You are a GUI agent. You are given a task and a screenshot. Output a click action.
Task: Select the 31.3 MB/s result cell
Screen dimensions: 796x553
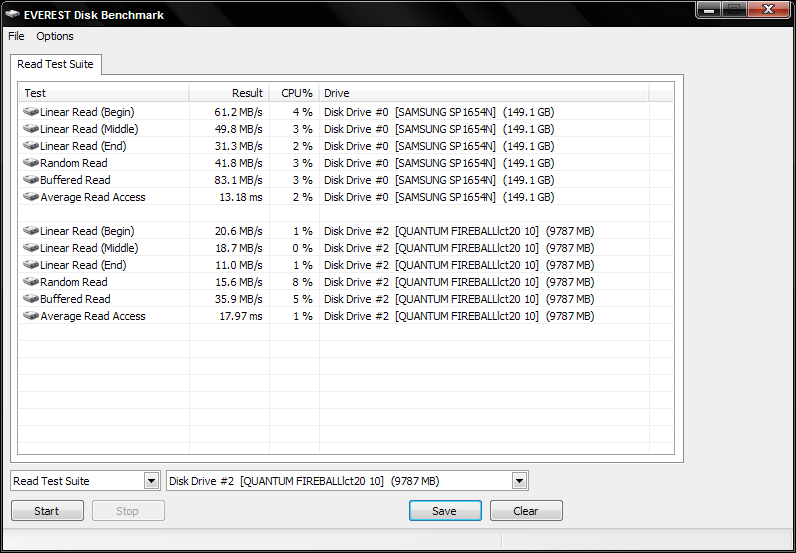tap(238, 146)
